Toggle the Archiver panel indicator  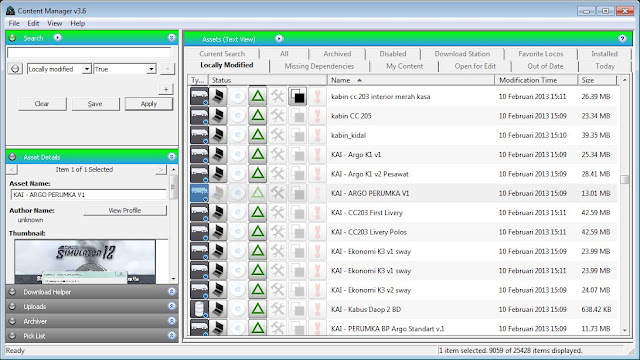(12, 321)
